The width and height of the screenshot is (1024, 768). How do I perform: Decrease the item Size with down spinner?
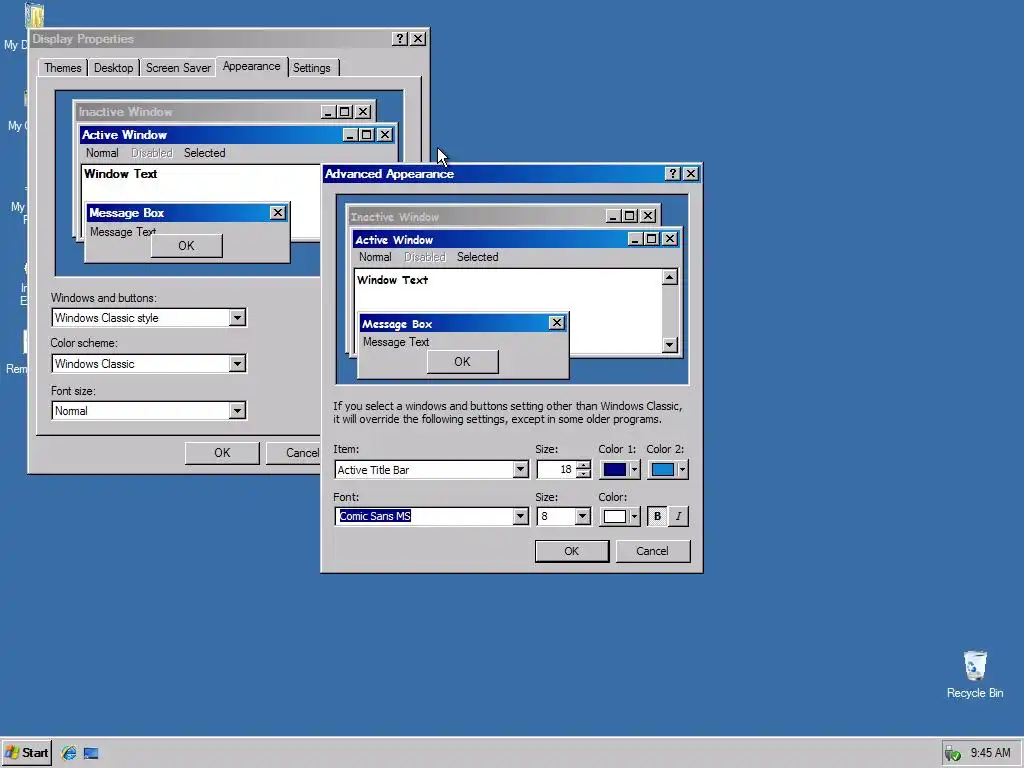click(583, 474)
